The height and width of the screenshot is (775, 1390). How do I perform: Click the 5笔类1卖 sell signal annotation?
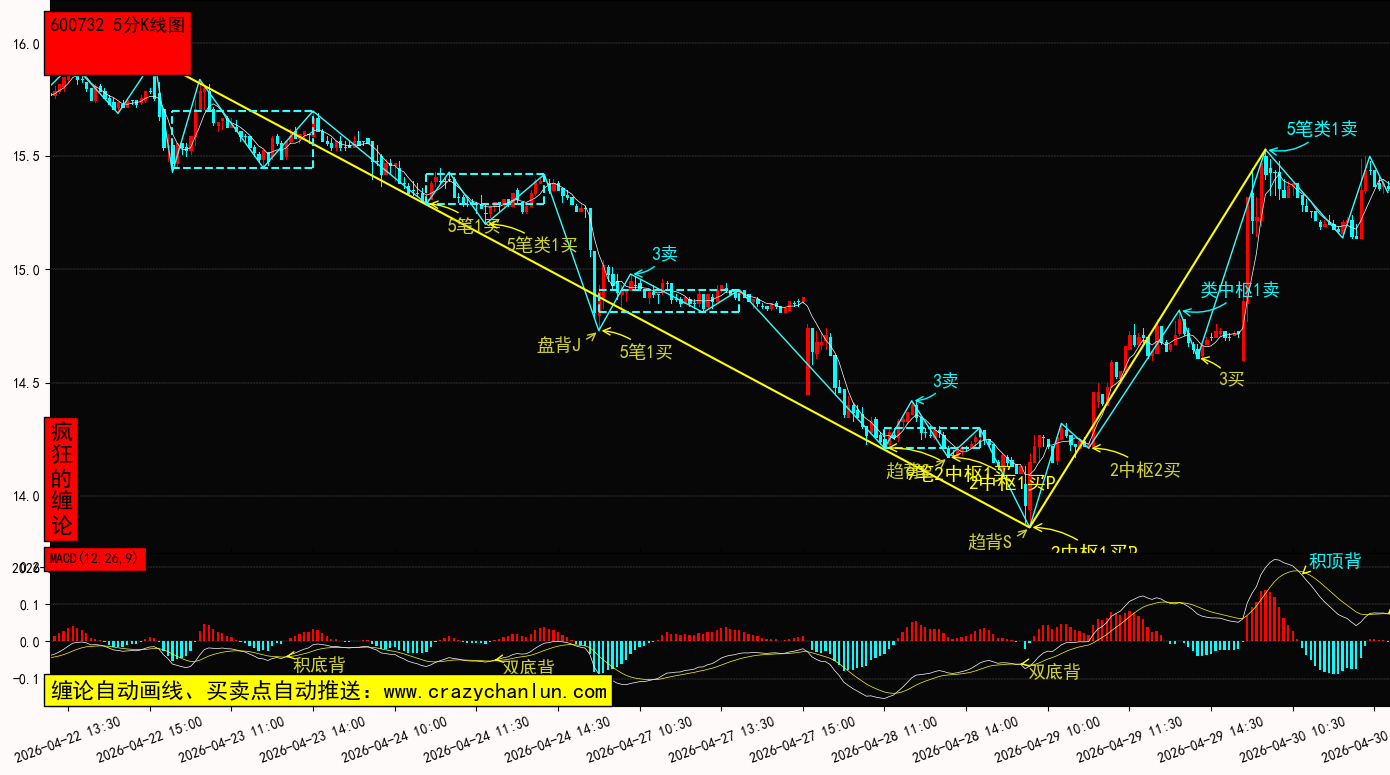coord(1321,129)
